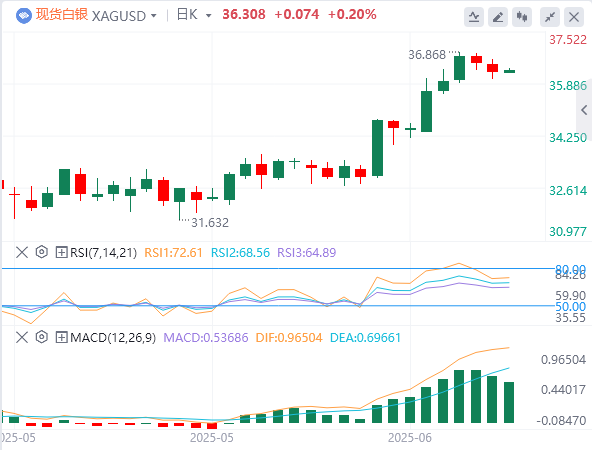
Task: Click the XAGUSD brand logo icon
Action: [x=24, y=16]
